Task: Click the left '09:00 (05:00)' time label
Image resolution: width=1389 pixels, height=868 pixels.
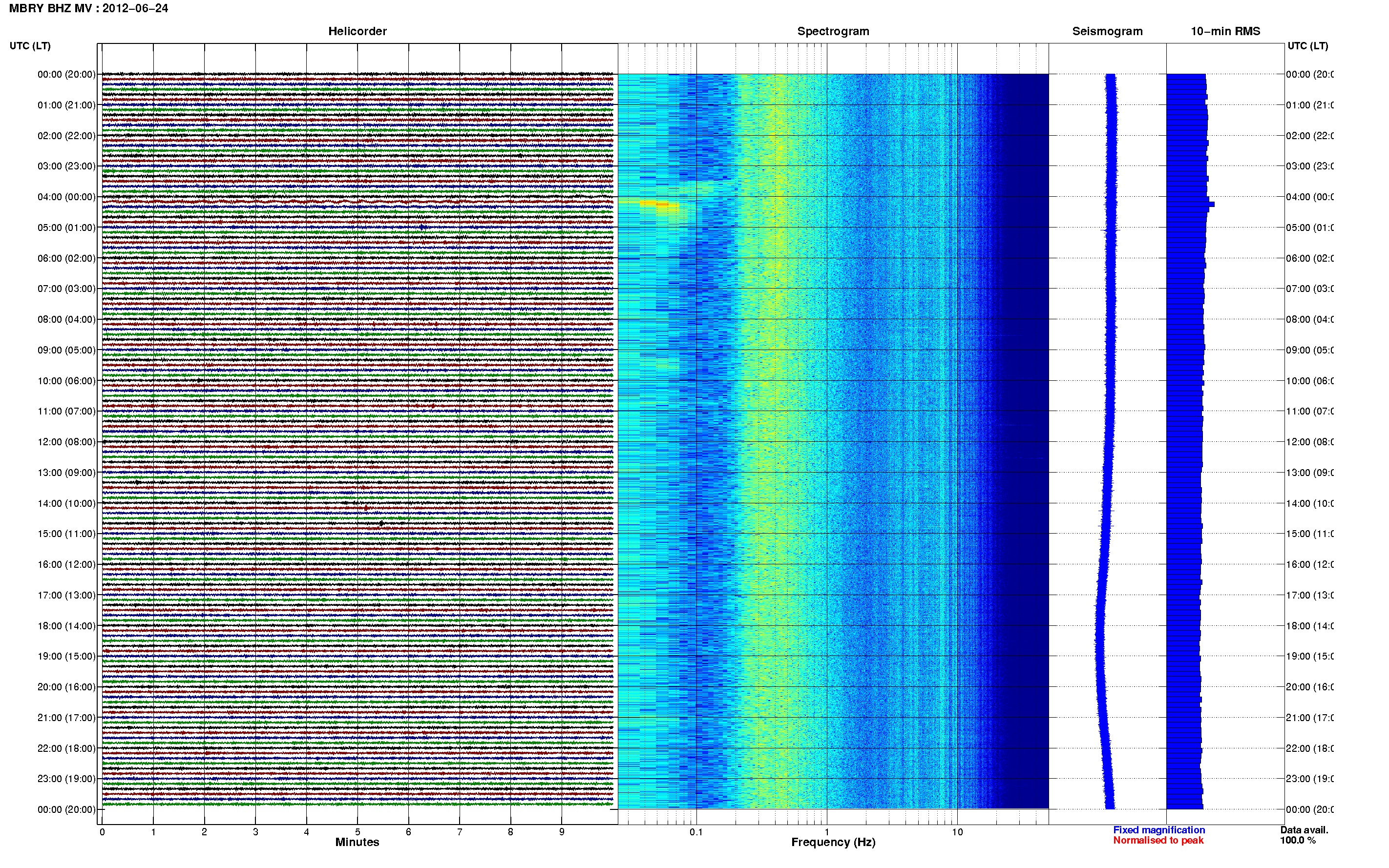Action: pyautogui.click(x=66, y=350)
